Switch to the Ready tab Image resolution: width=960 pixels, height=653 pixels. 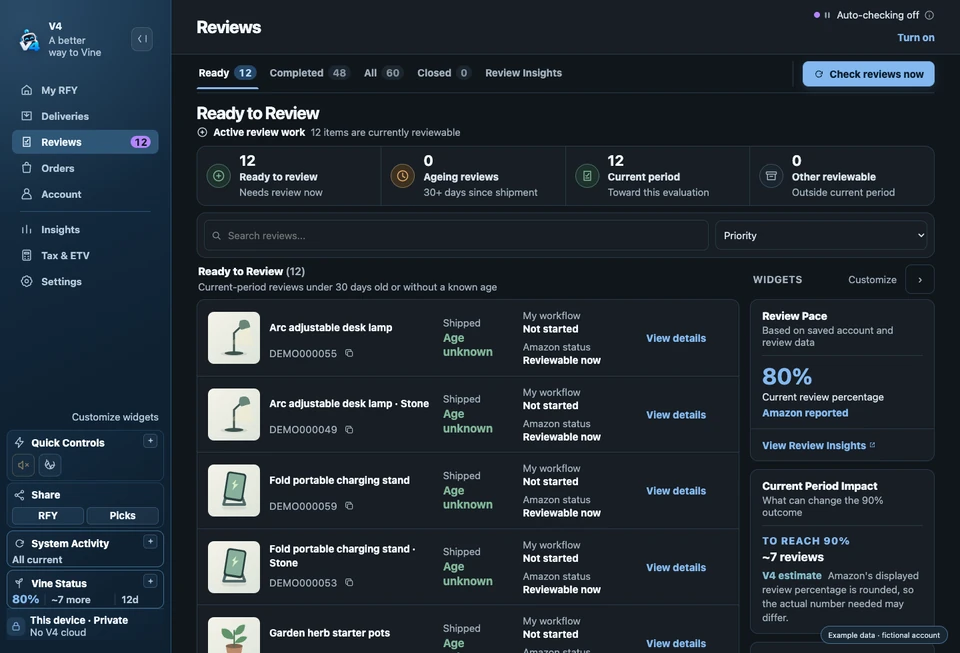tap(227, 73)
